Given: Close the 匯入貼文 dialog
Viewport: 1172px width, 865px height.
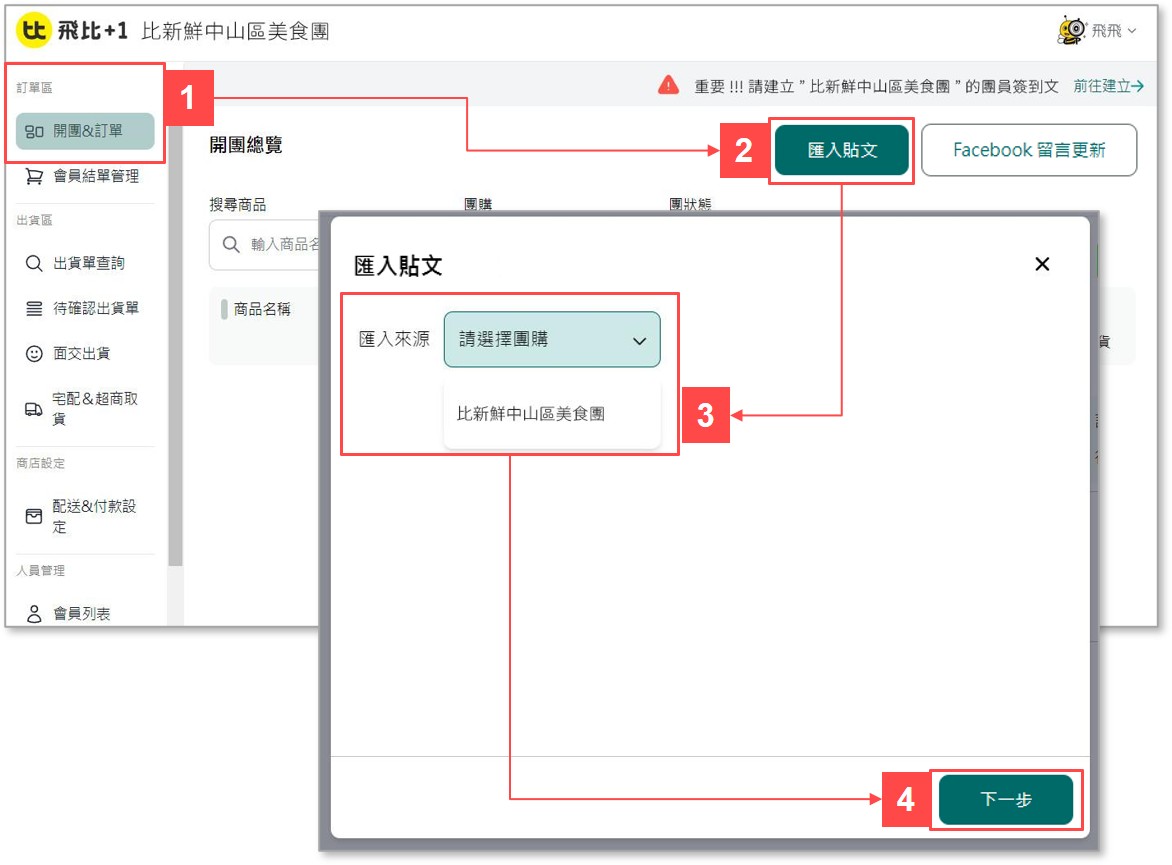Looking at the screenshot, I should click(1042, 264).
